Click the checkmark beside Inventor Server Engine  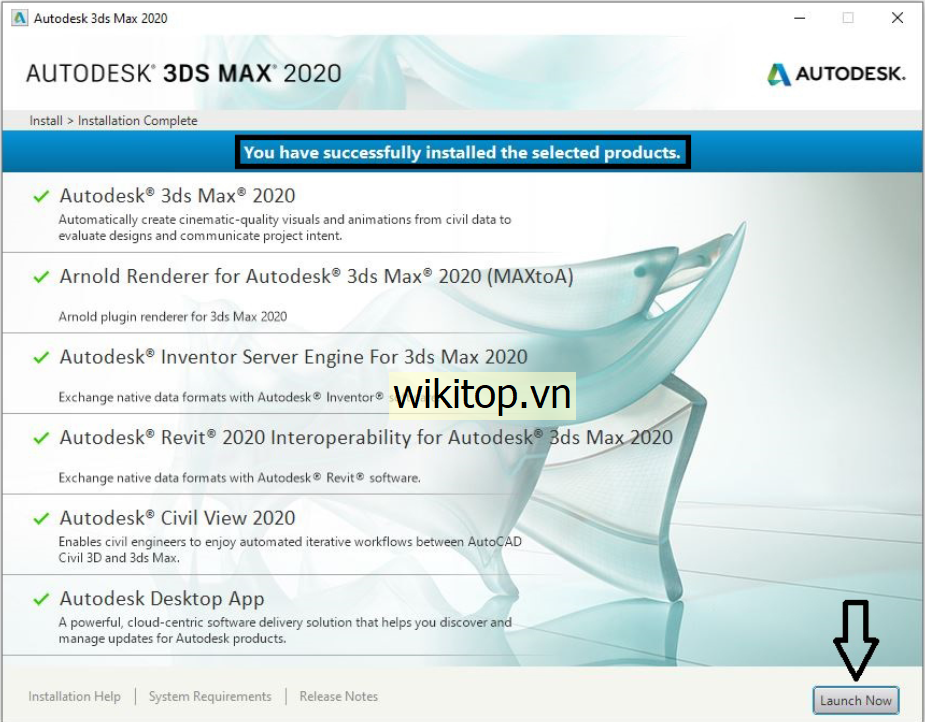coord(41,357)
